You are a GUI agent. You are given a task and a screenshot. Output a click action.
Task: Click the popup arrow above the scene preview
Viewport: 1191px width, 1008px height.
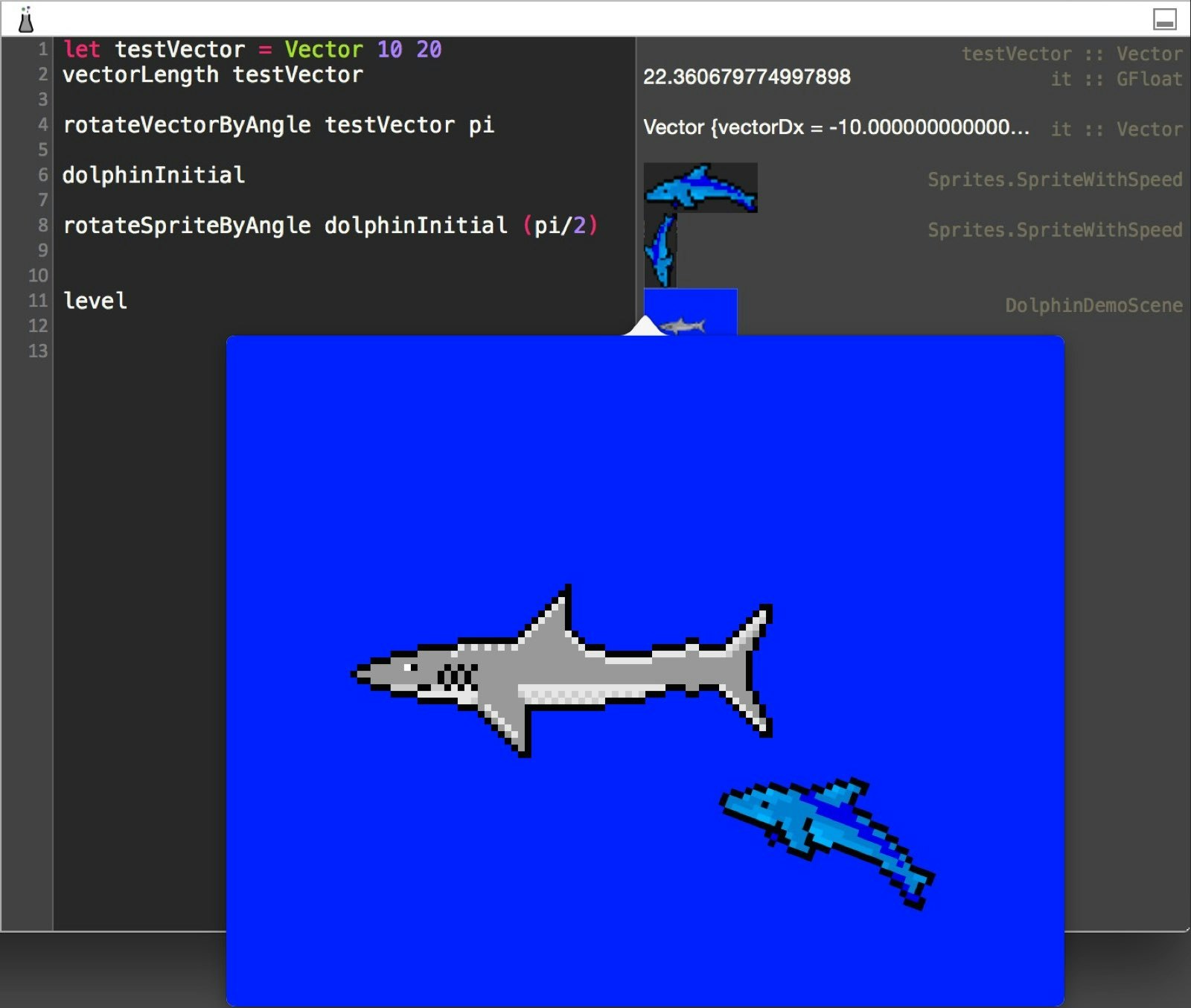(645, 328)
